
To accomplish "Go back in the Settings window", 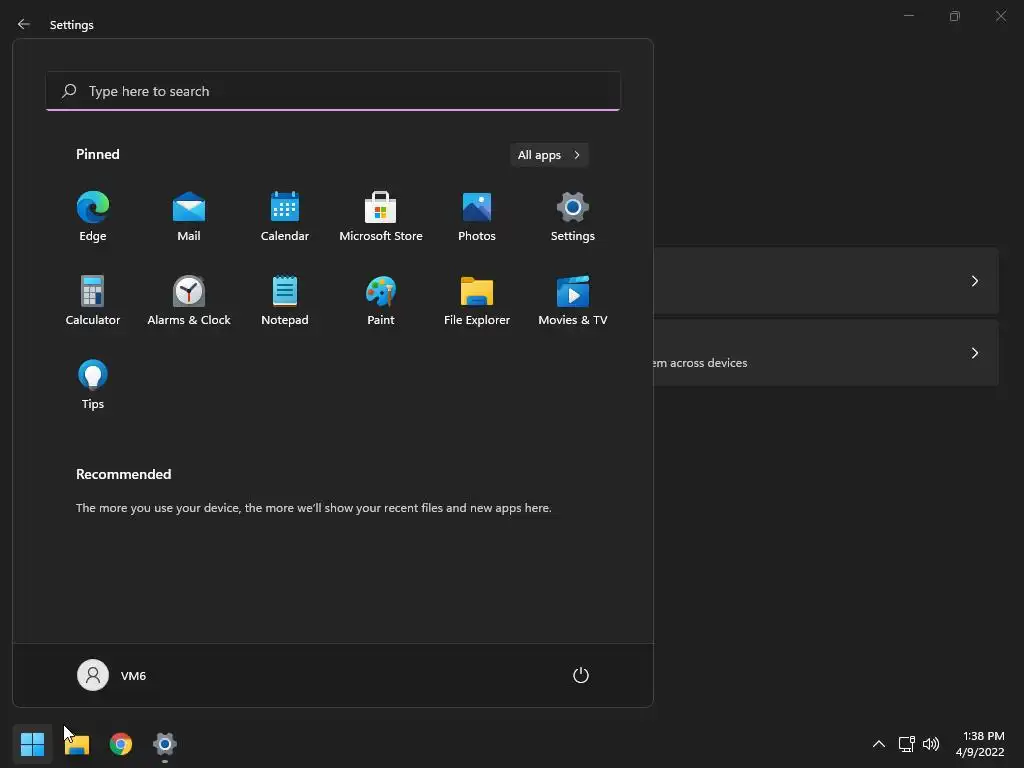I will (24, 24).
